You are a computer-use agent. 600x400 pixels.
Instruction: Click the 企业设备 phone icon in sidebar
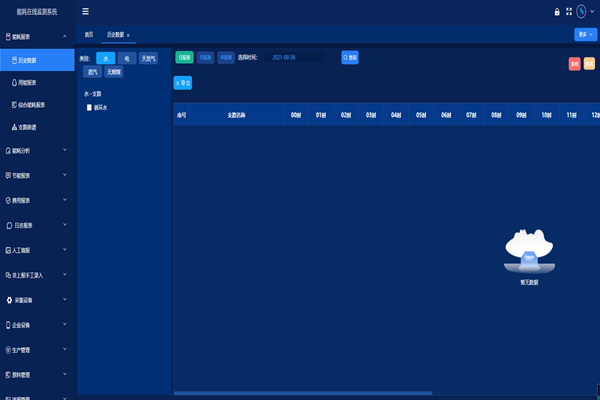(9, 325)
